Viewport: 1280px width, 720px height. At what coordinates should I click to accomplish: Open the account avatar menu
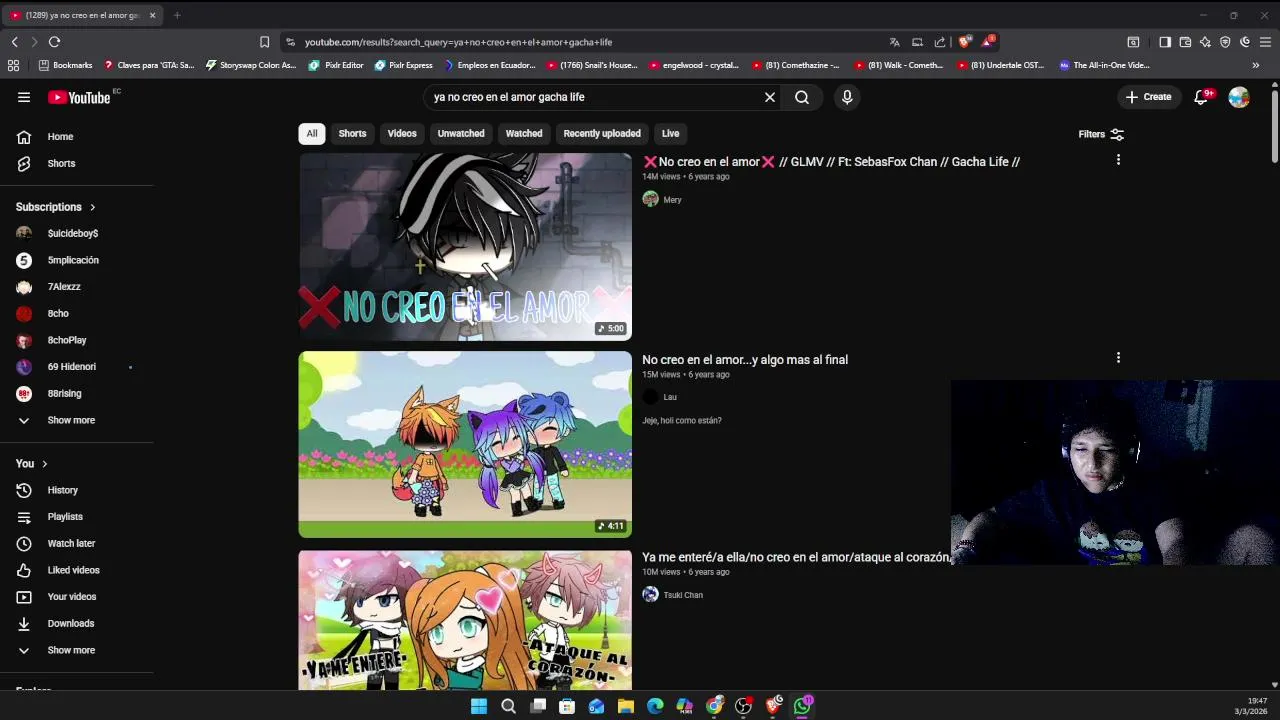(1239, 97)
